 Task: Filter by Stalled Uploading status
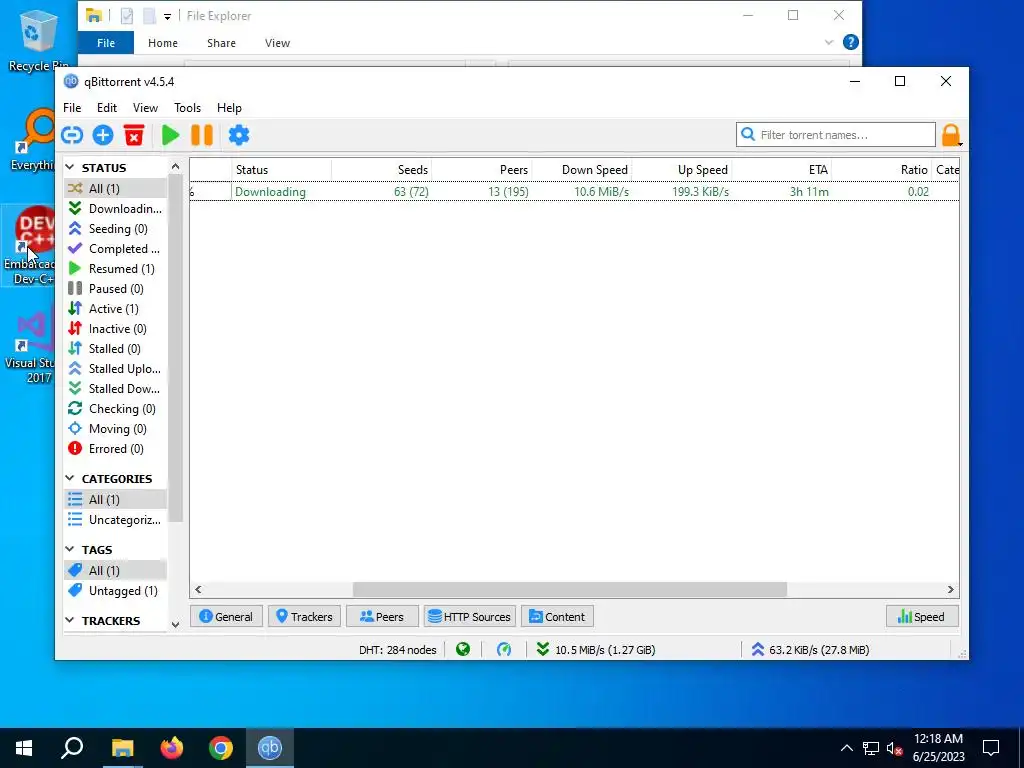point(115,368)
